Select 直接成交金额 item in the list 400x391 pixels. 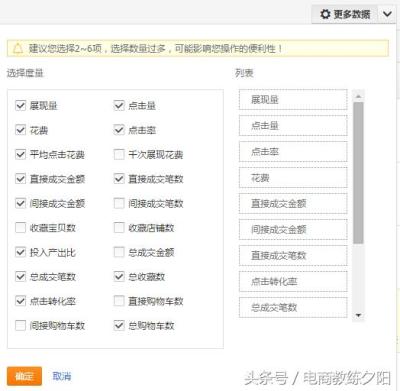pos(293,203)
